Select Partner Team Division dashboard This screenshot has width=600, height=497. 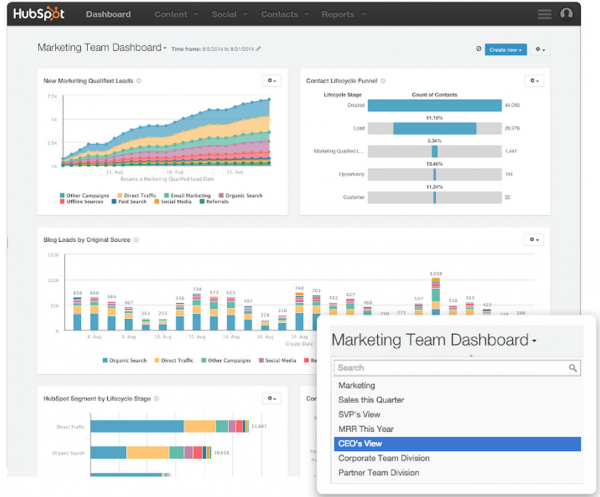pos(457,473)
